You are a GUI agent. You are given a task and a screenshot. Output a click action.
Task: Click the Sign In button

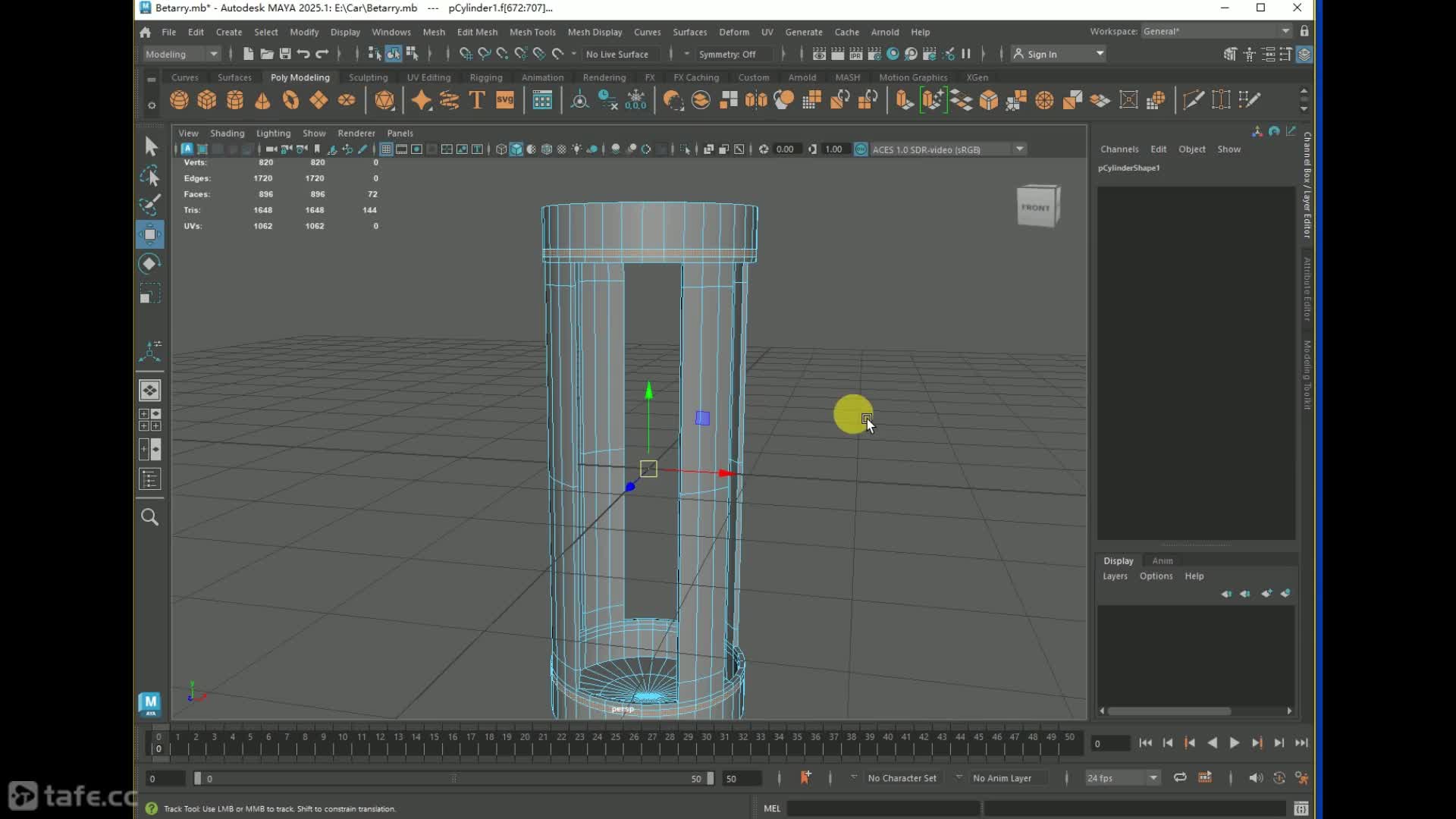1042,54
